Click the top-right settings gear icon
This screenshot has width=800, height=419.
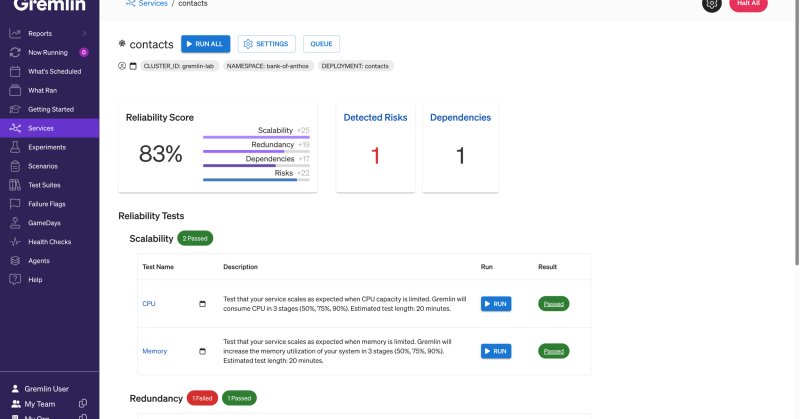[x=712, y=4]
